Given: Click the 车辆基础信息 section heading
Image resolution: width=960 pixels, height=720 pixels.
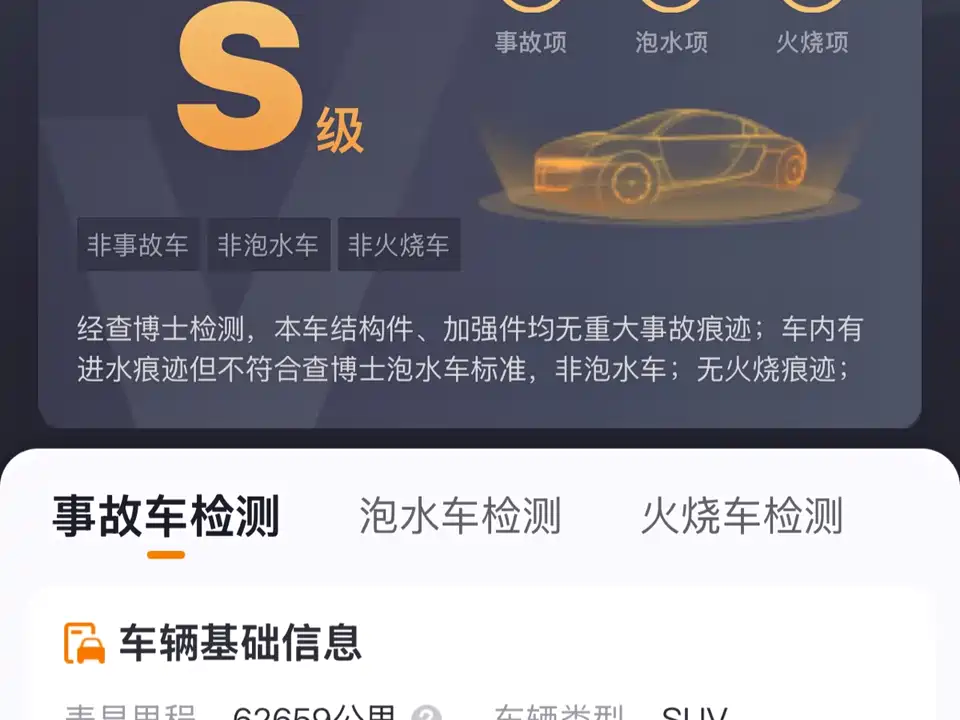Looking at the screenshot, I should tap(240, 643).
